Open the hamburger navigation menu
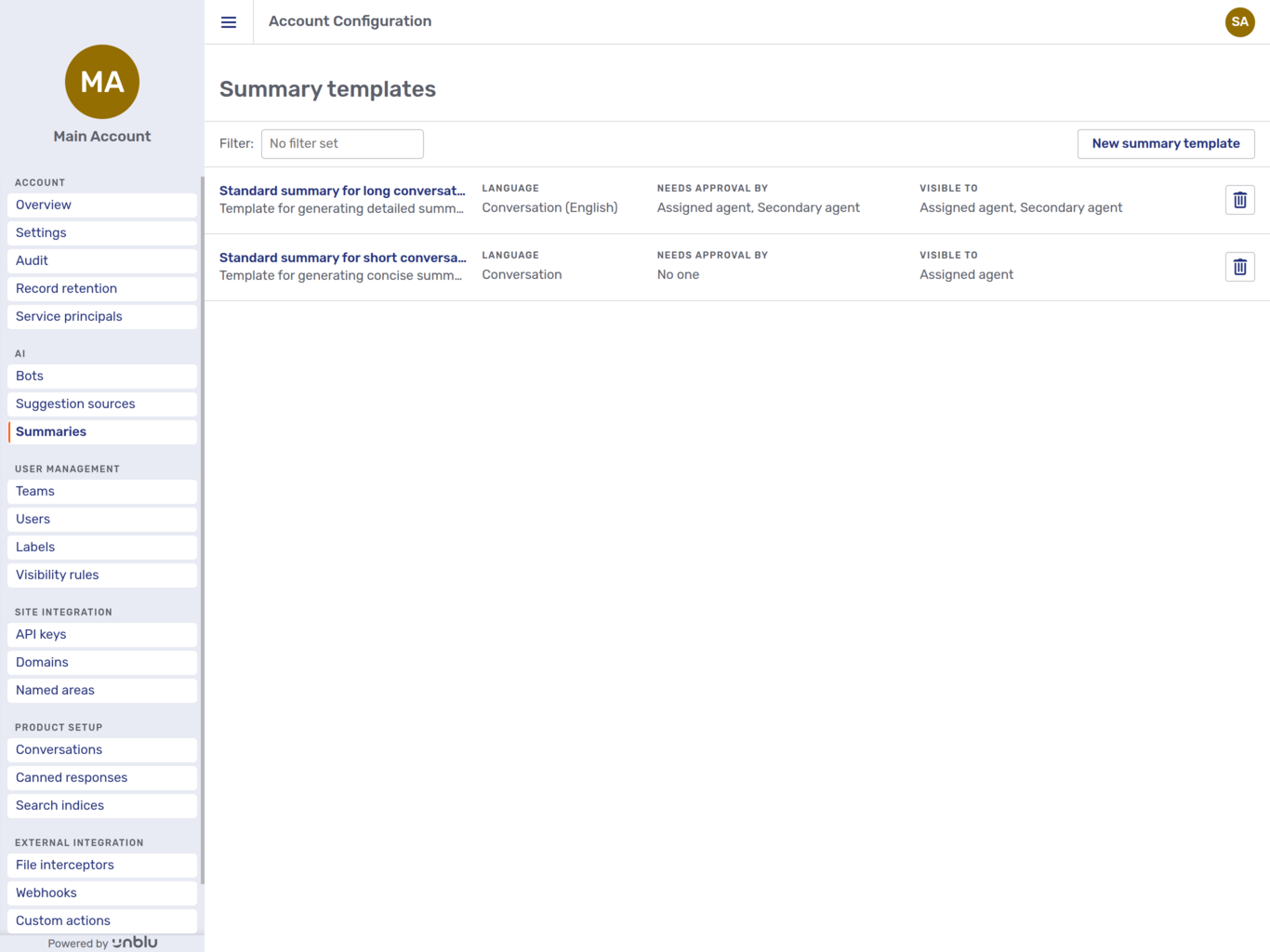This screenshot has width=1270, height=952. [x=229, y=21]
